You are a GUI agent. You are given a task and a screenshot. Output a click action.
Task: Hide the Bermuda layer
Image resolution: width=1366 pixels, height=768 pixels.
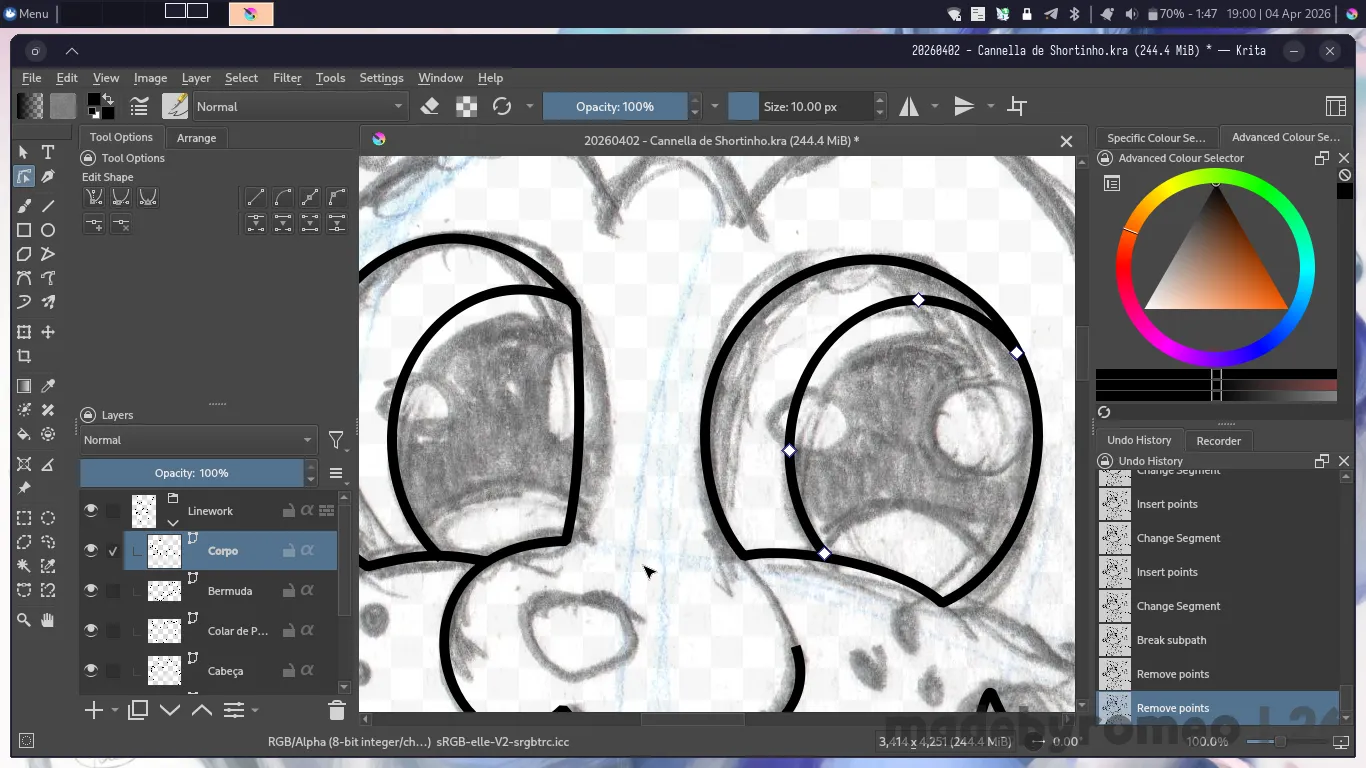pyautogui.click(x=91, y=591)
